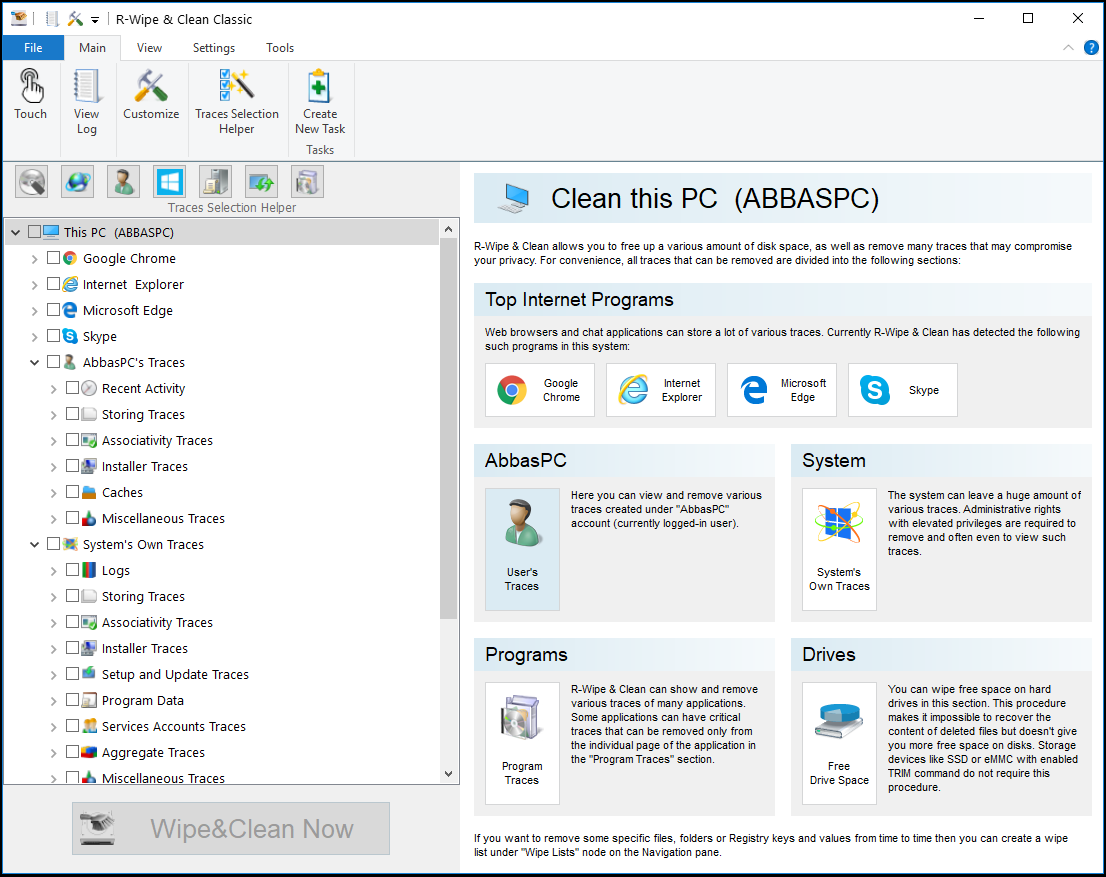
Task: Click the tree scrollbar up arrow
Action: 449,229
